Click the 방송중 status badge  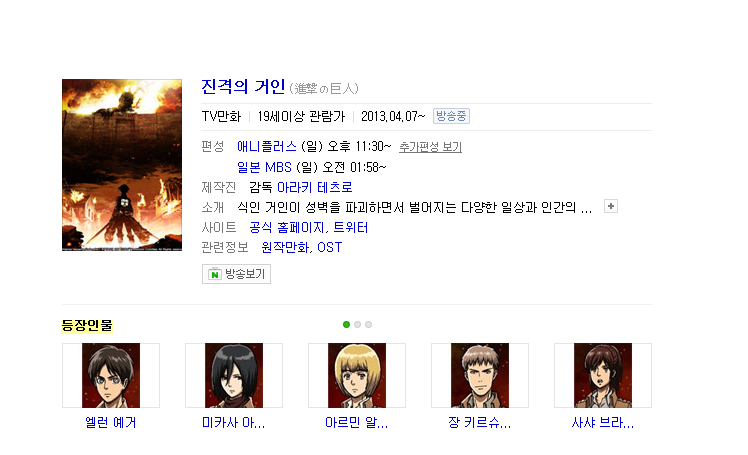click(451, 116)
